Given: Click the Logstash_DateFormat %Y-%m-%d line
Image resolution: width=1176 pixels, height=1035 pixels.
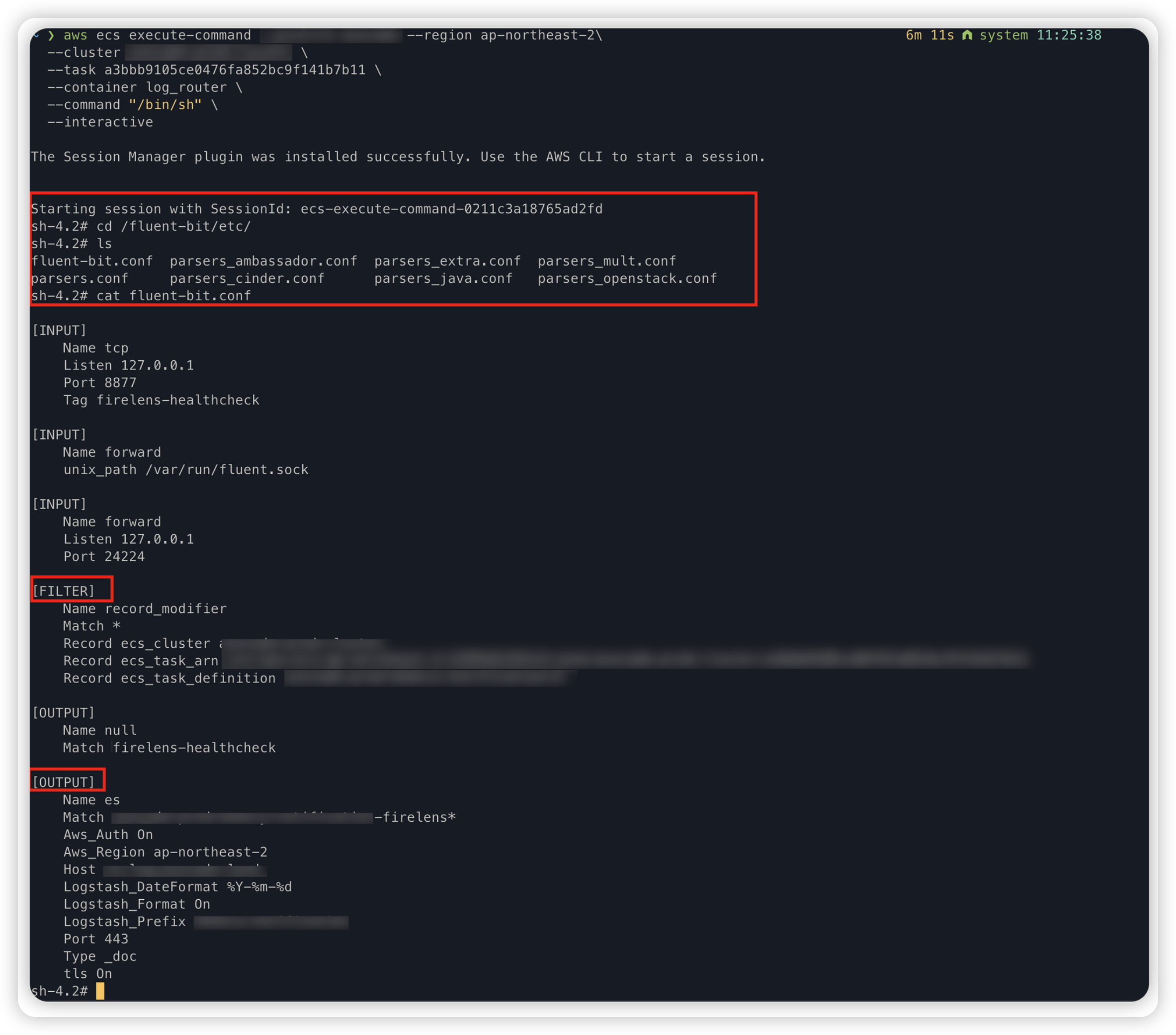Looking at the screenshot, I should tap(177, 886).
